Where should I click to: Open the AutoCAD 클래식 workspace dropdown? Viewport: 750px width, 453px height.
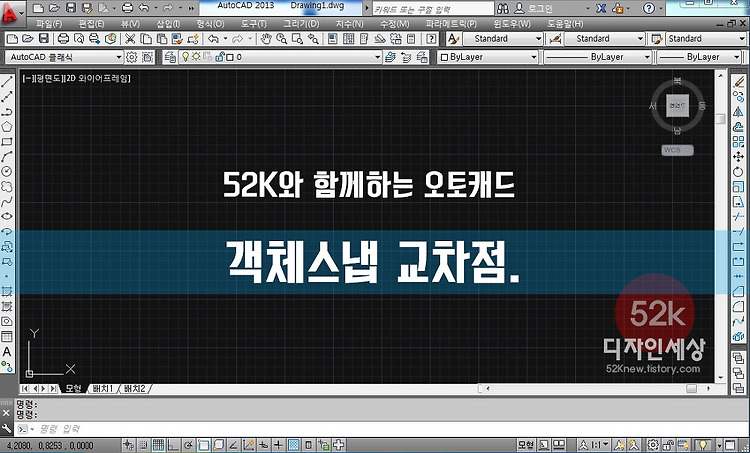point(119,57)
